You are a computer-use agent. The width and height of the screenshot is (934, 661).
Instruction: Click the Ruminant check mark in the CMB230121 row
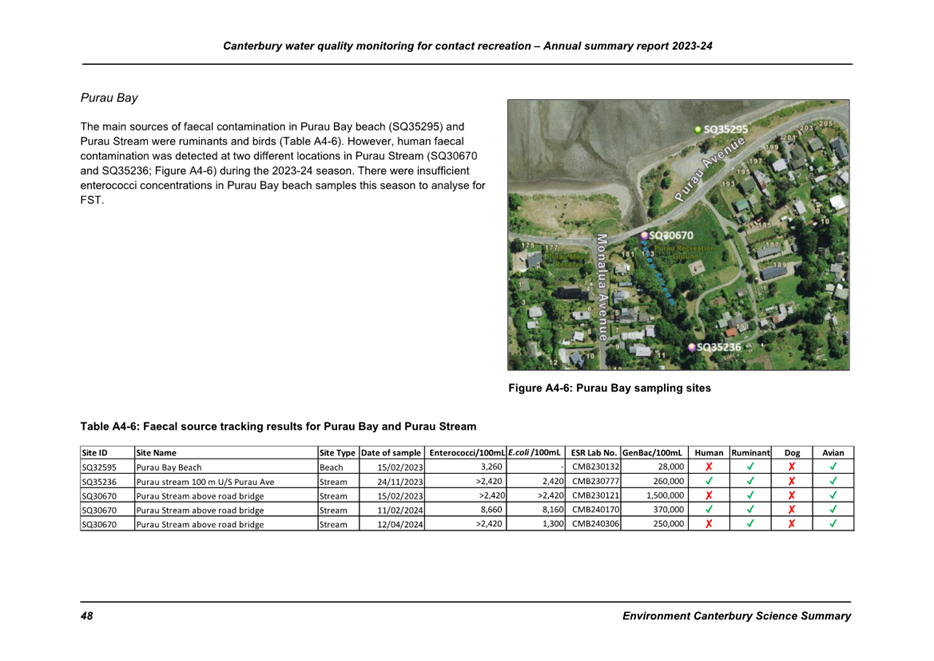click(x=751, y=495)
